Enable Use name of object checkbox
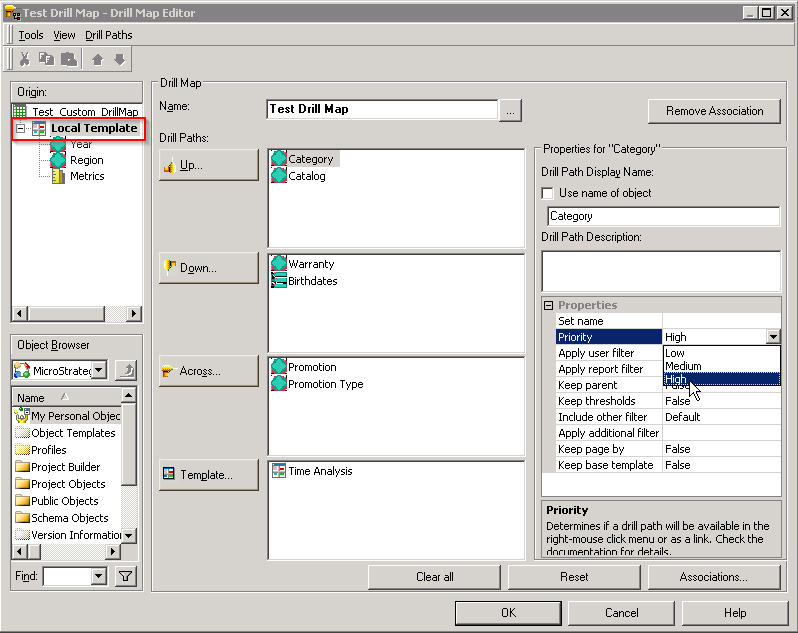The image size is (798, 633). point(547,193)
